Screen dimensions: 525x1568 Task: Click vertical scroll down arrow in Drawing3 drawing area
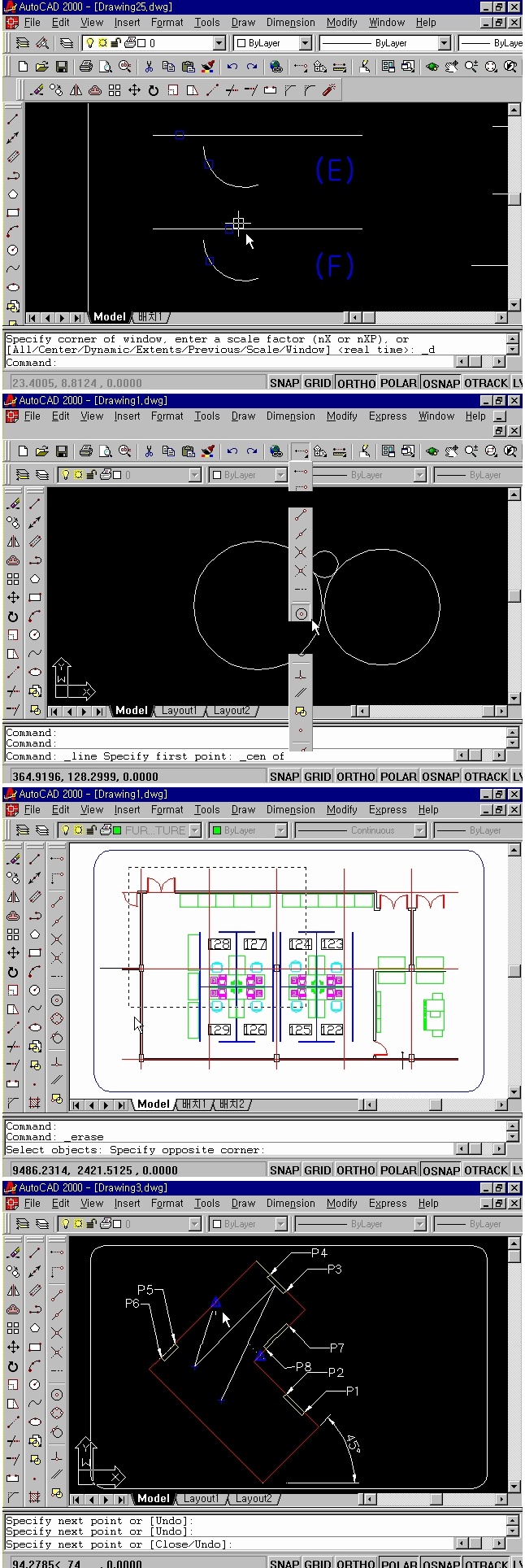coord(514,1487)
